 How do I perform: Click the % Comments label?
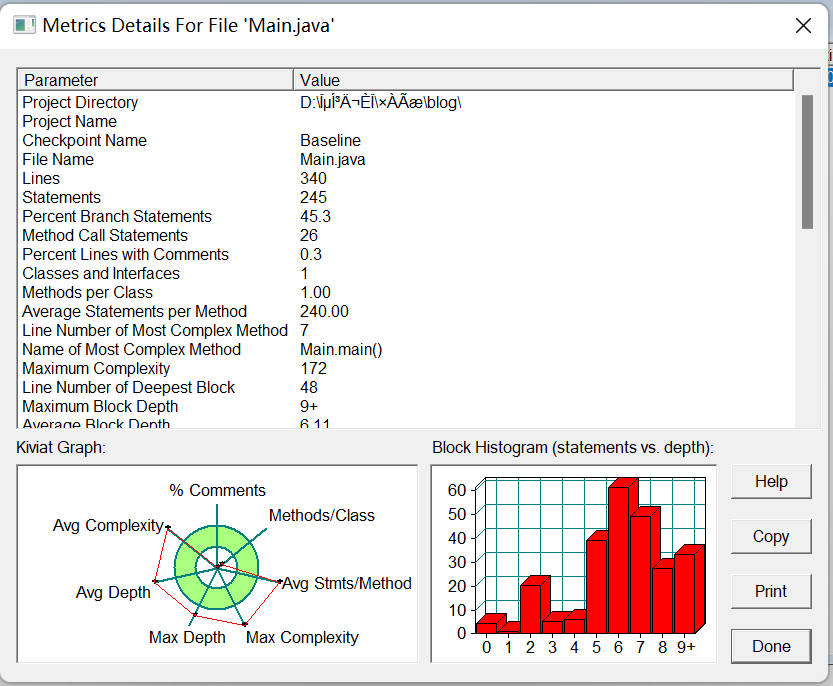(217, 490)
